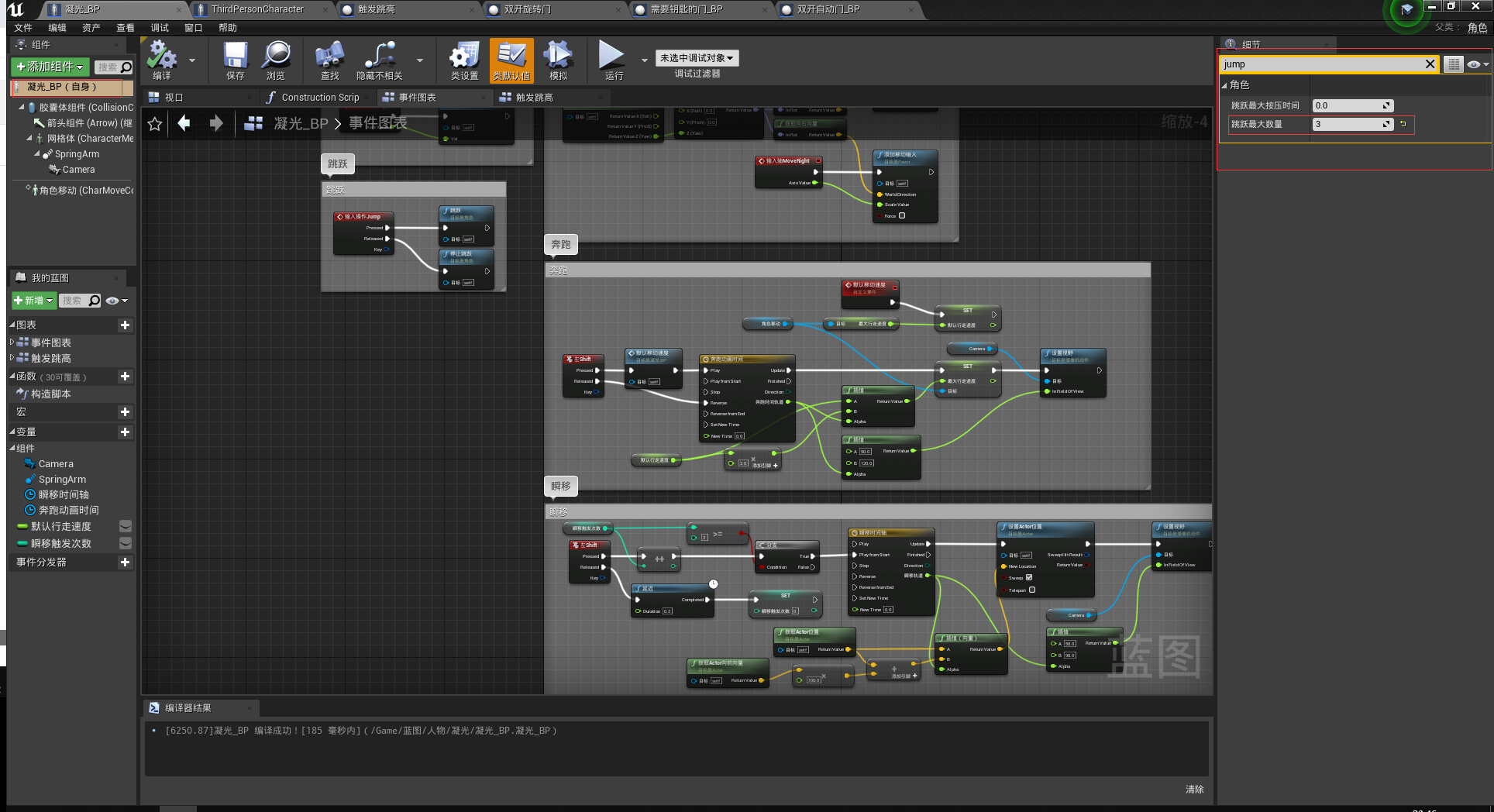Click the search magnifier in the 组件 panel
1494x812 pixels.
[x=126, y=67]
